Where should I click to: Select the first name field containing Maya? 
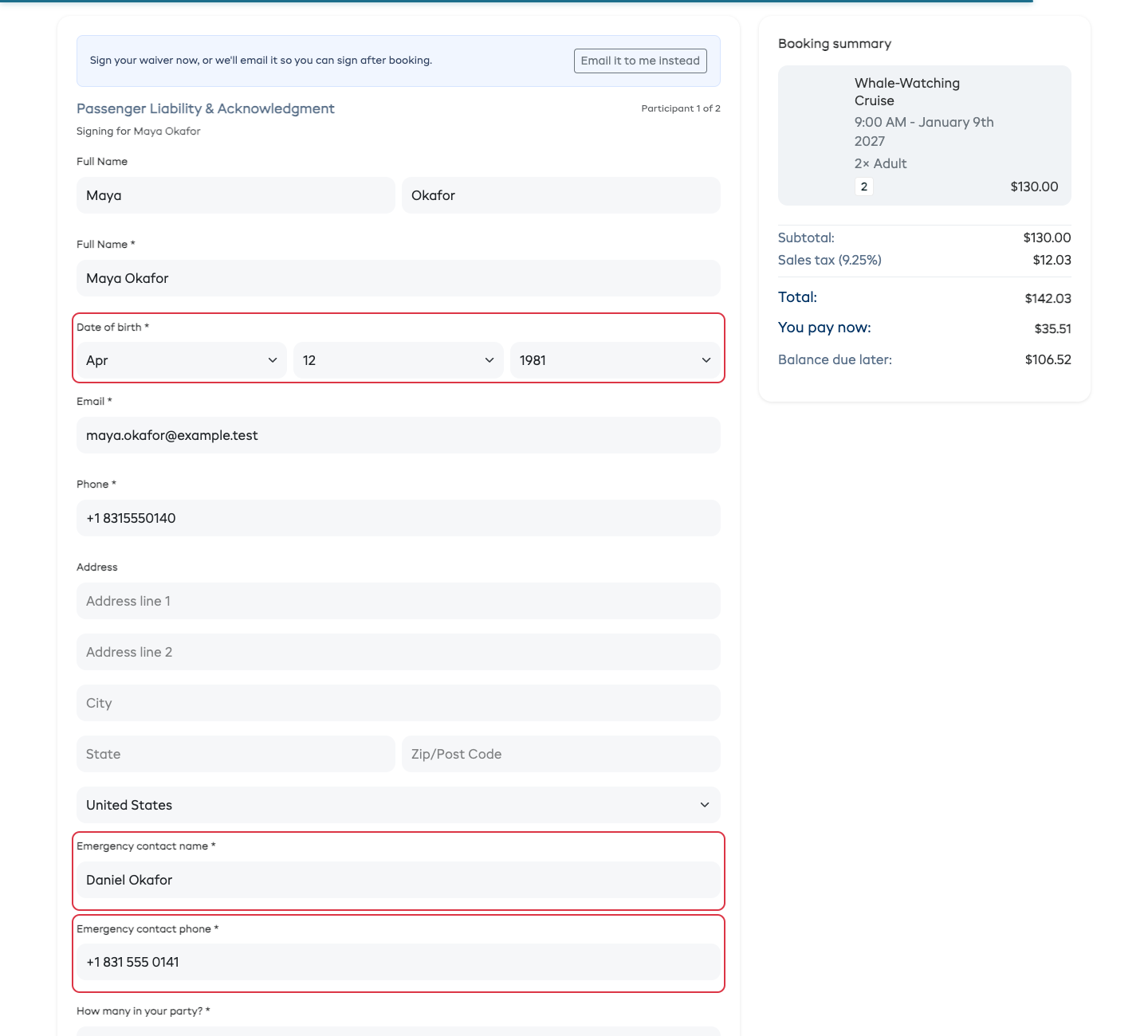click(x=236, y=195)
